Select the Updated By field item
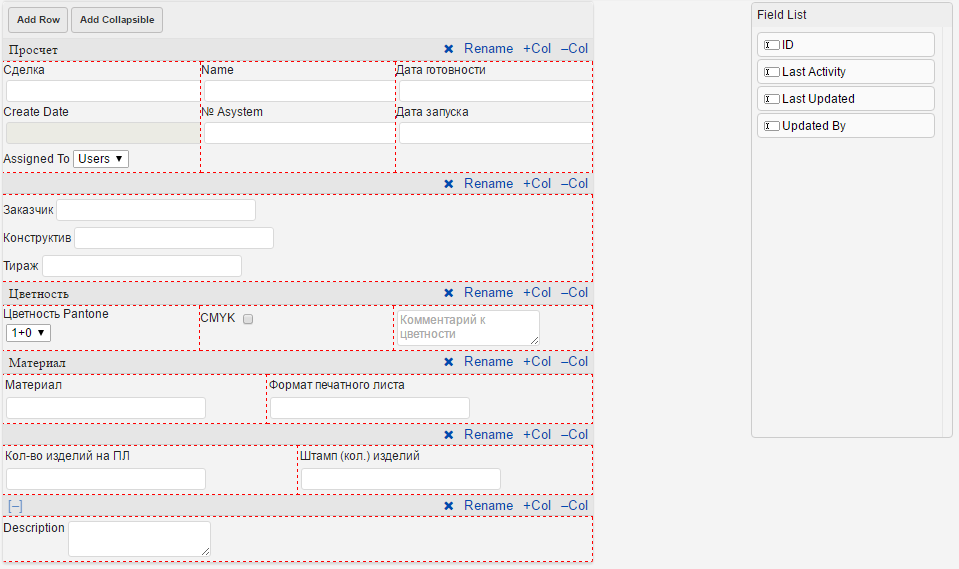 click(846, 126)
